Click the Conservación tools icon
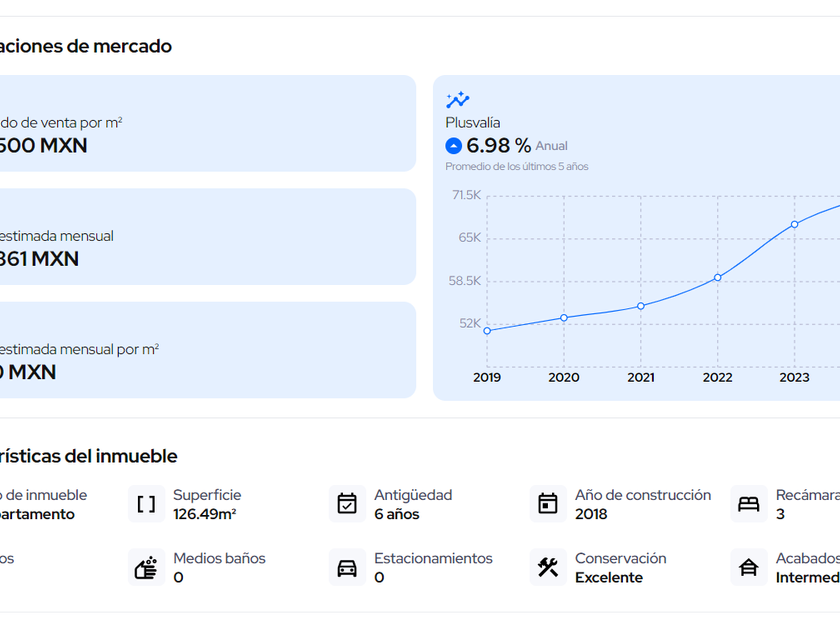The width and height of the screenshot is (840, 630). [x=548, y=568]
